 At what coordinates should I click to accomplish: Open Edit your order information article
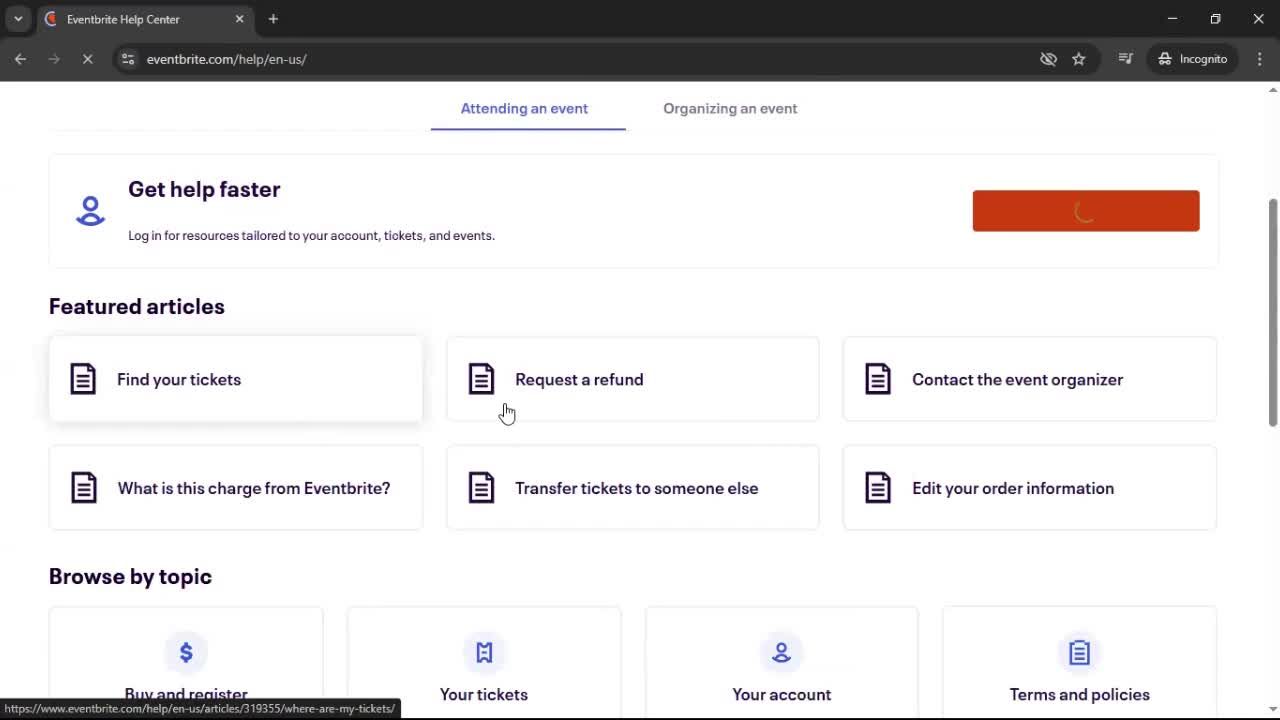(x=1030, y=488)
